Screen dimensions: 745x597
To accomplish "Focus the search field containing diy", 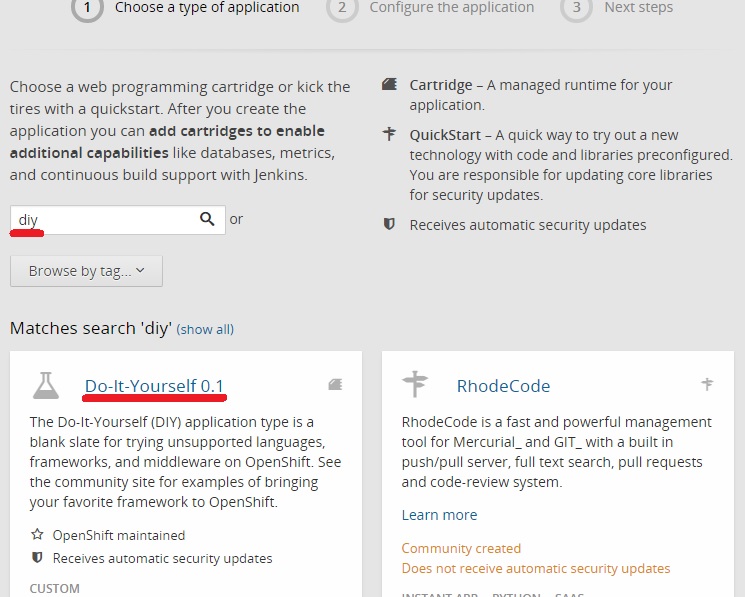I will (105, 219).
